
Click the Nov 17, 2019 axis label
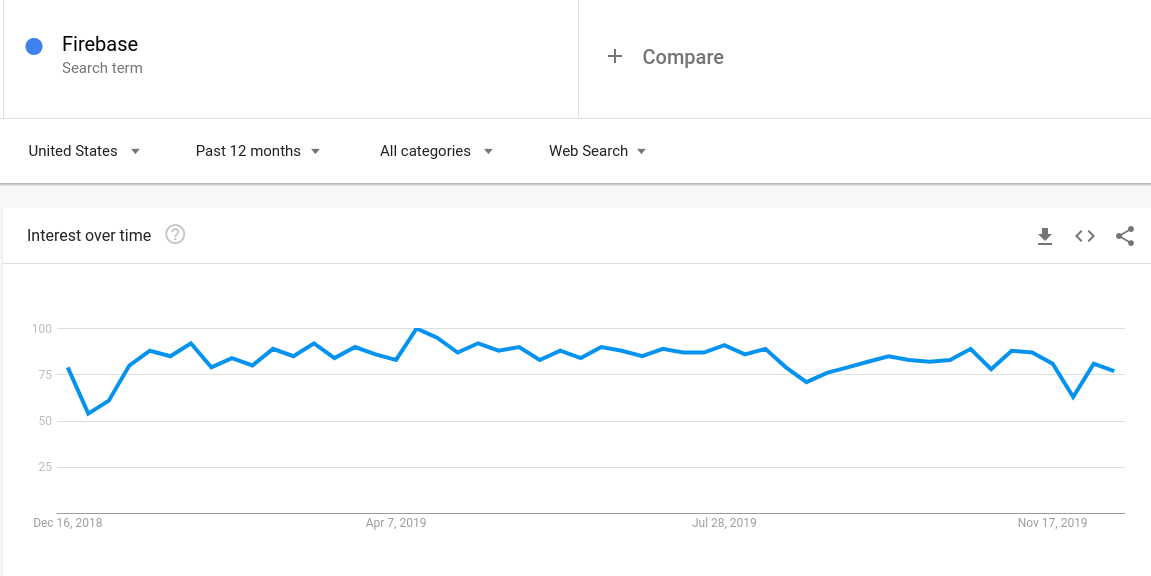pos(1052,523)
